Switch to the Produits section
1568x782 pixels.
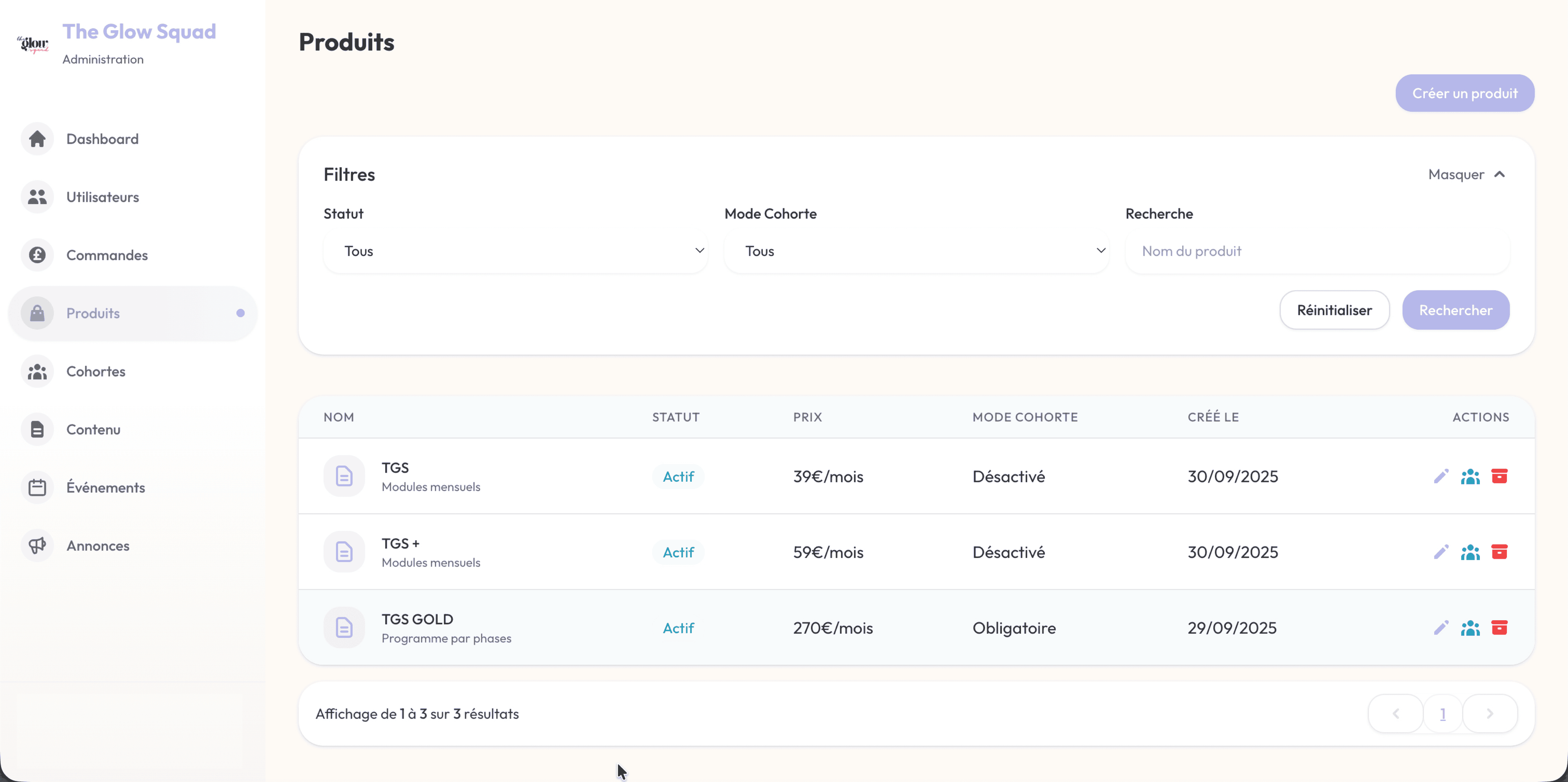coord(93,313)
